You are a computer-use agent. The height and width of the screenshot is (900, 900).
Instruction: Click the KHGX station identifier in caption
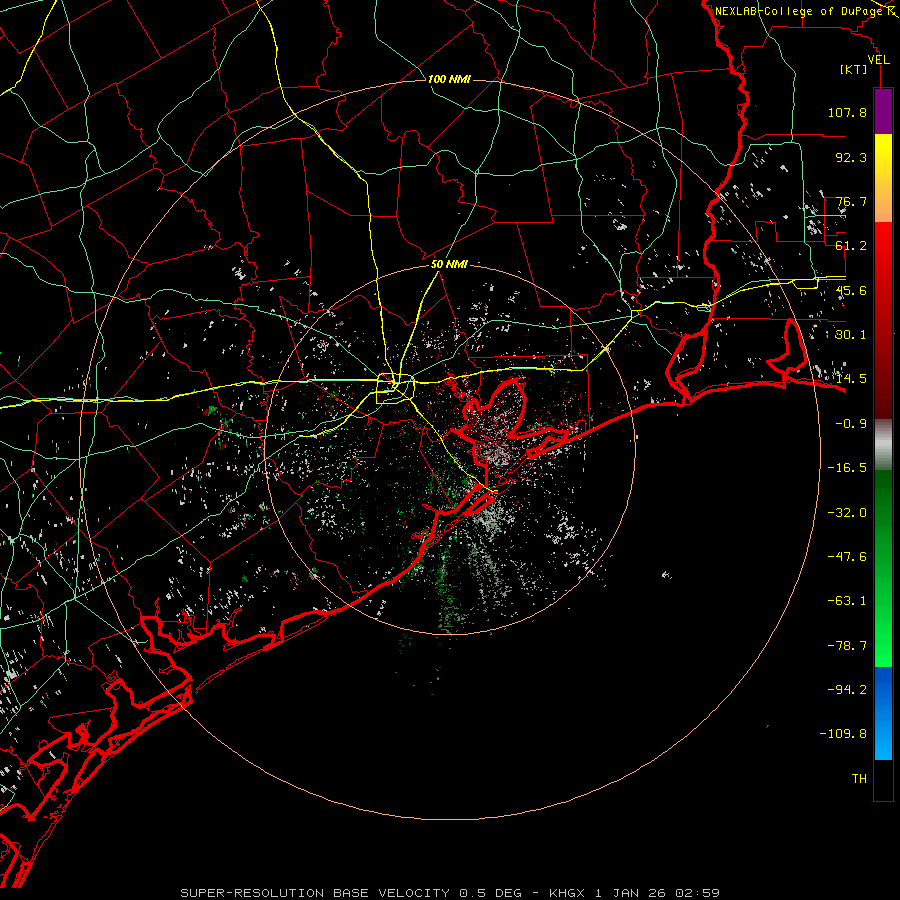pyautogui.click(x=567, y=893)
